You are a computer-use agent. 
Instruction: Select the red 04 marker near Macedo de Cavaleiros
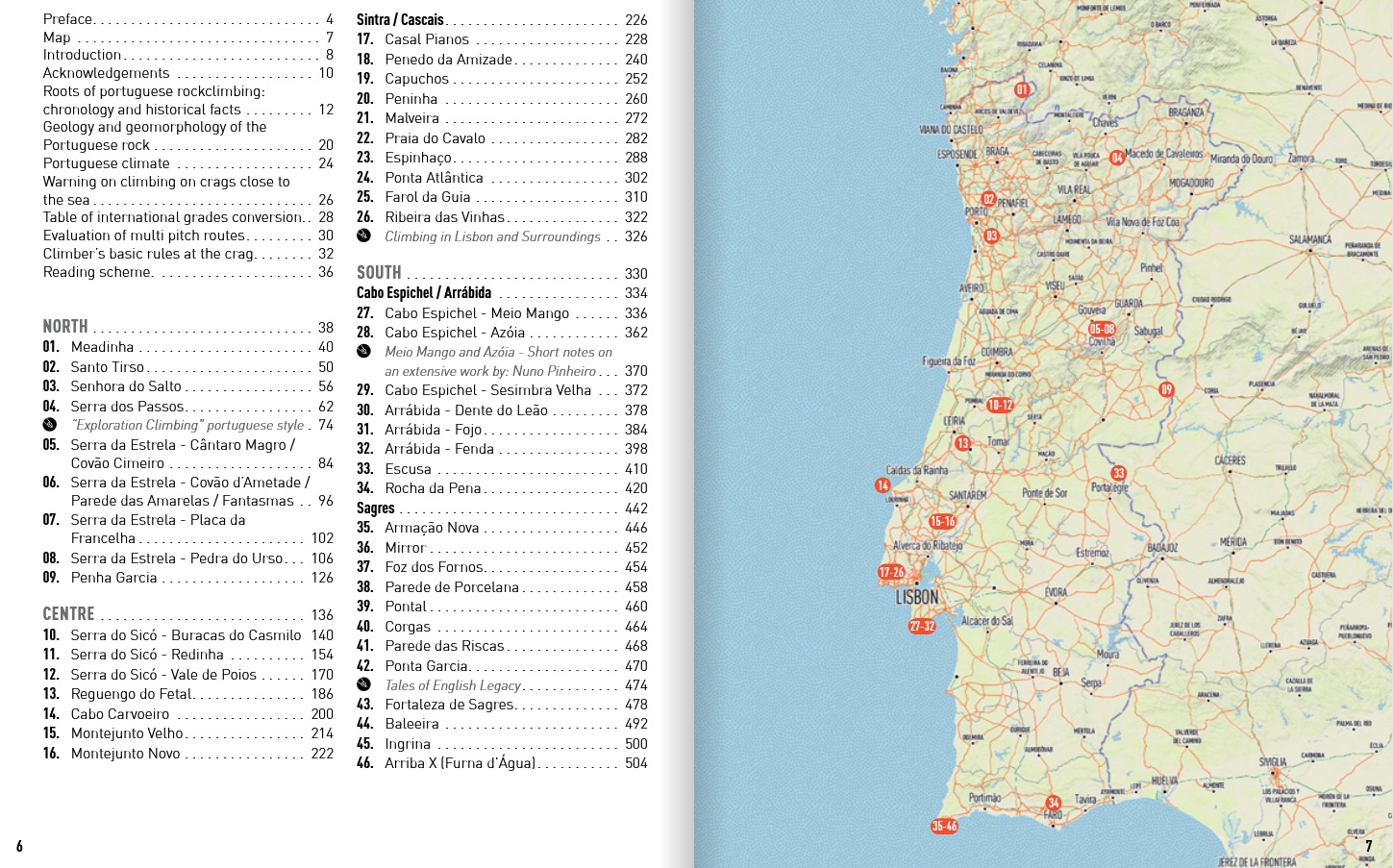[x=1116, y=158]
